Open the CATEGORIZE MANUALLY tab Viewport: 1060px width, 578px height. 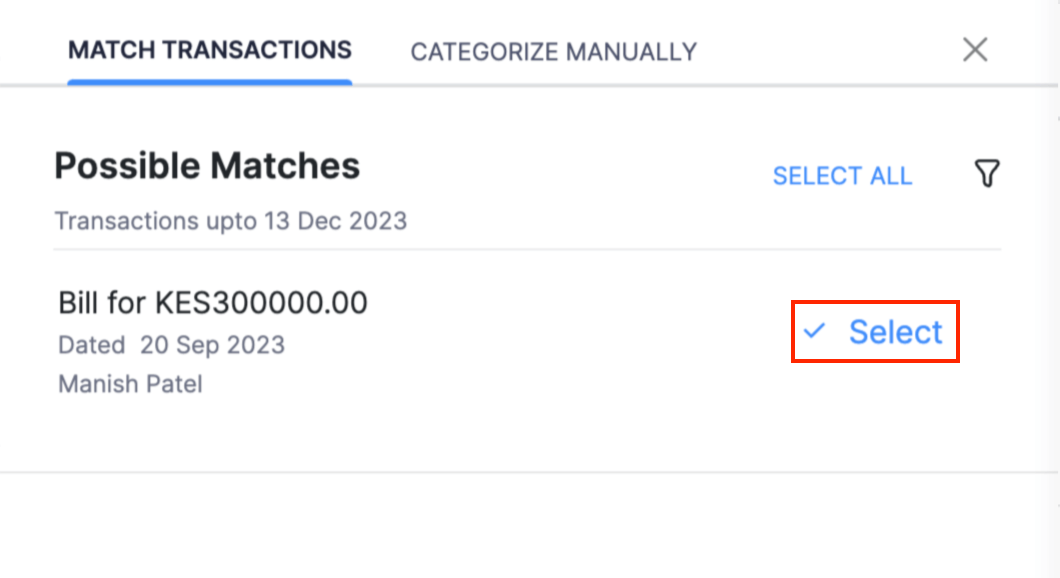point(553,51)
